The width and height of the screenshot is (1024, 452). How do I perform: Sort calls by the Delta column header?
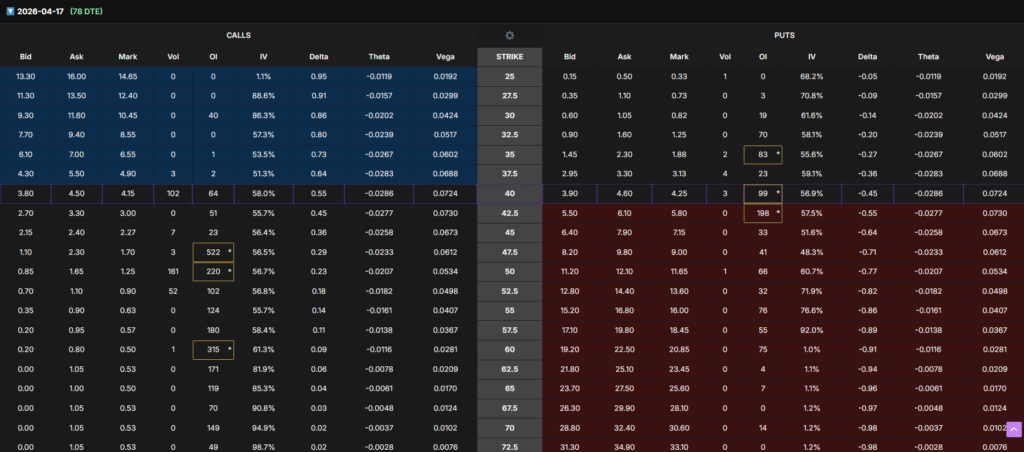pos(319,57)
